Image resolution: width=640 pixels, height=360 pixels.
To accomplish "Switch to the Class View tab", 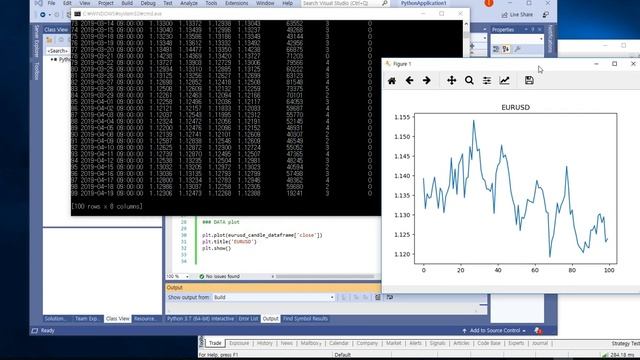I will coord(118,319).
